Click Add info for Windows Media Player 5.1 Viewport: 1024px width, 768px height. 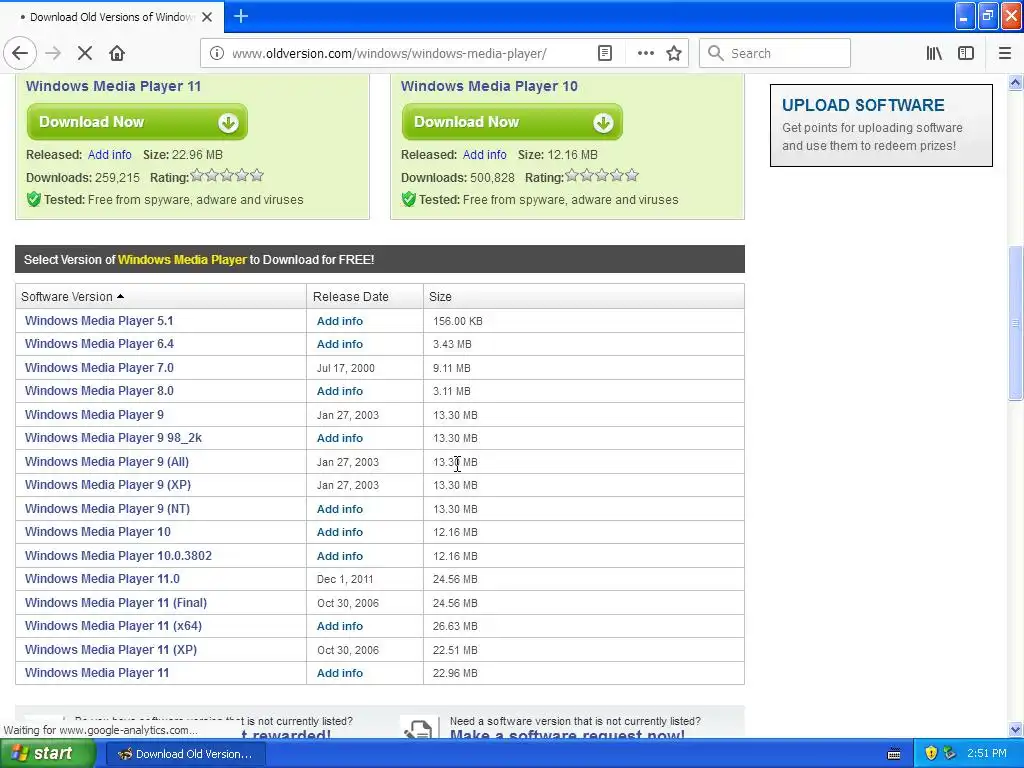tap(340, 321)
